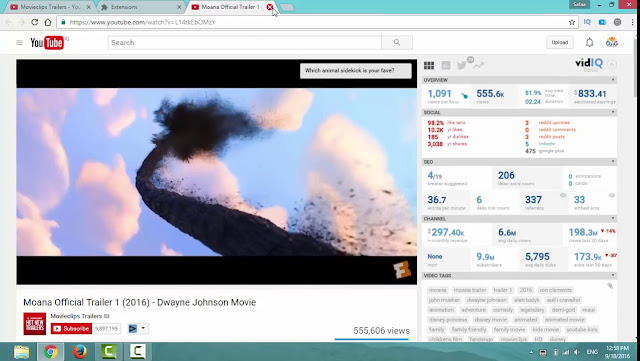Open the volume icon in system tray

pos(577,352)
